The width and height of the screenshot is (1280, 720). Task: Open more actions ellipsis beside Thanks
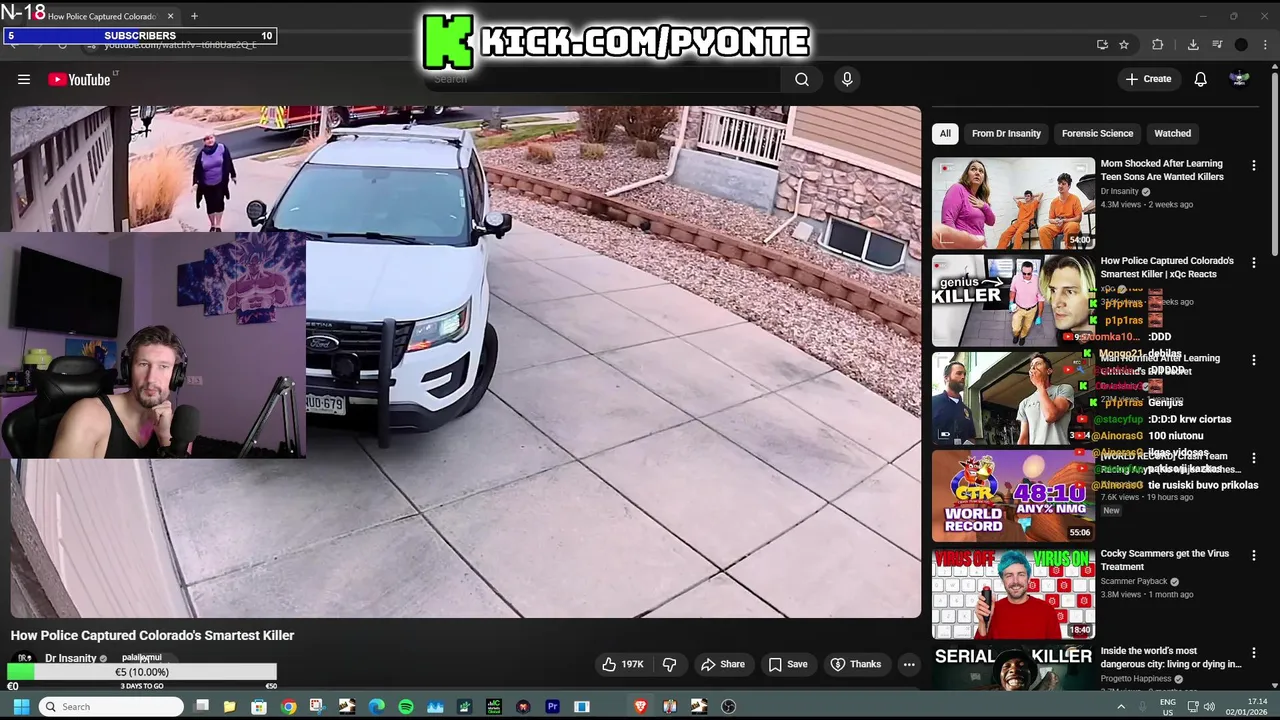point(909,664)
